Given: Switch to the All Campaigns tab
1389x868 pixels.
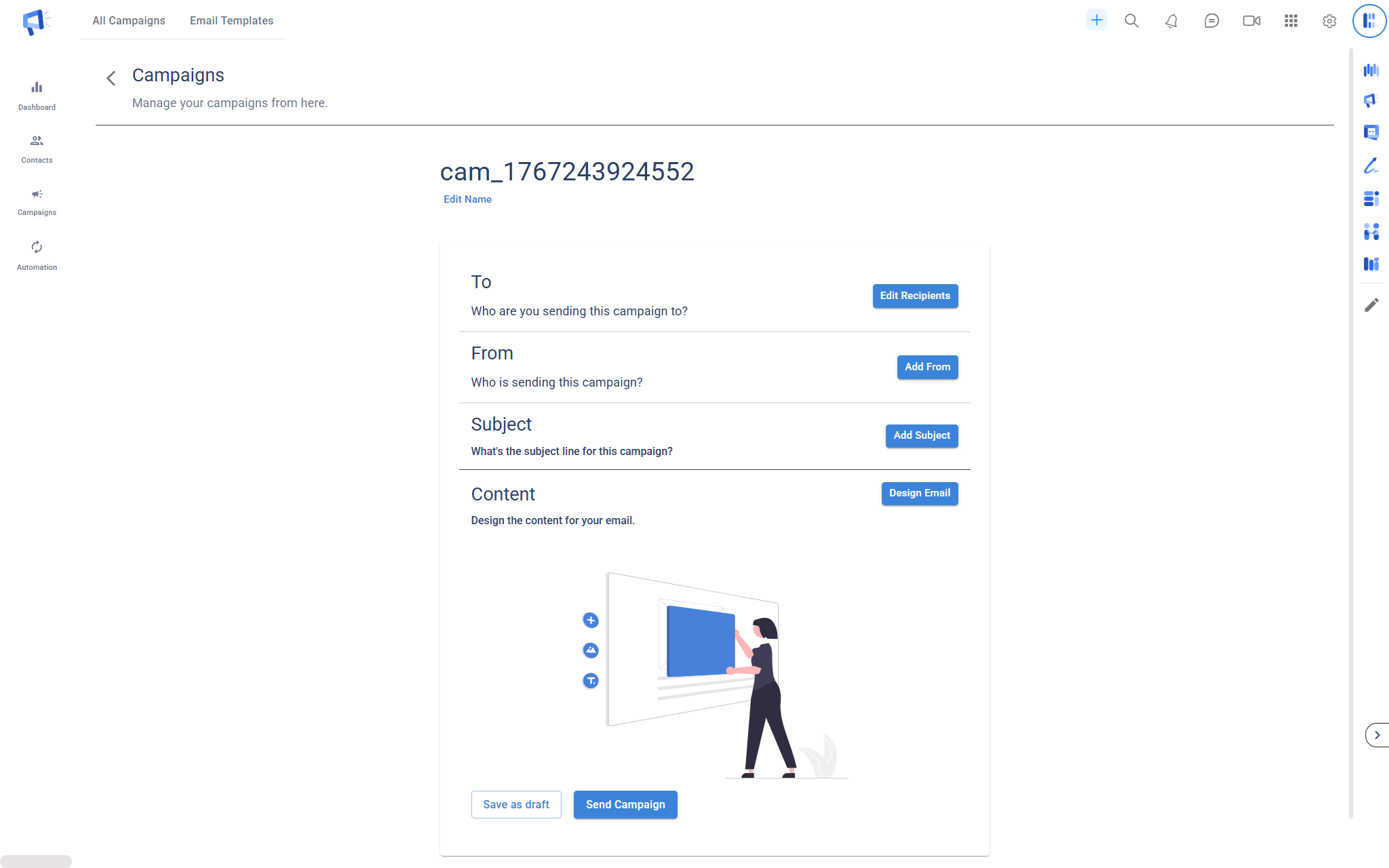Looking at the screenshot, I should coord(129,20).
